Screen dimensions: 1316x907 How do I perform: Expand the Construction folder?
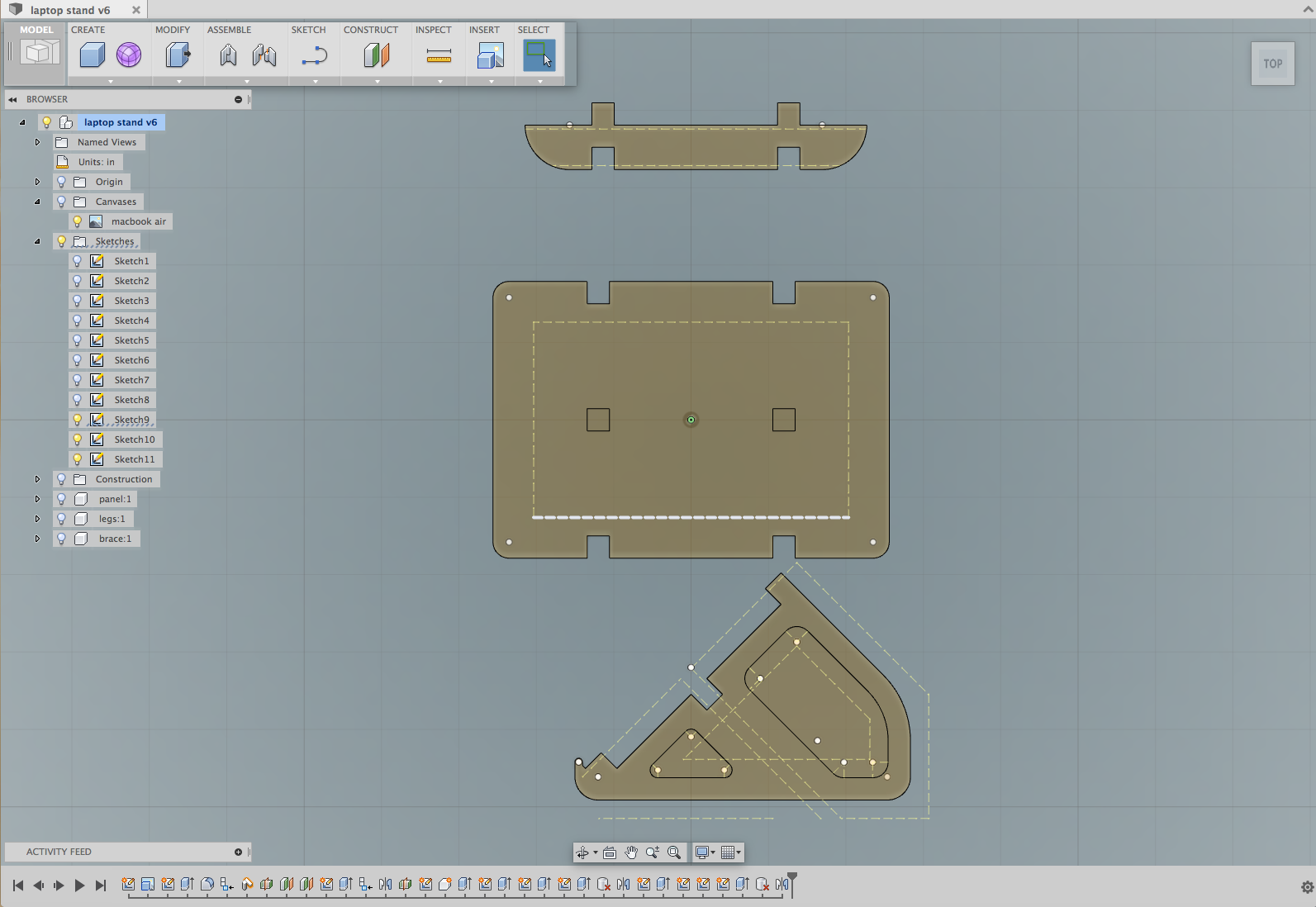pyautogui.click(x=37, y=479)
